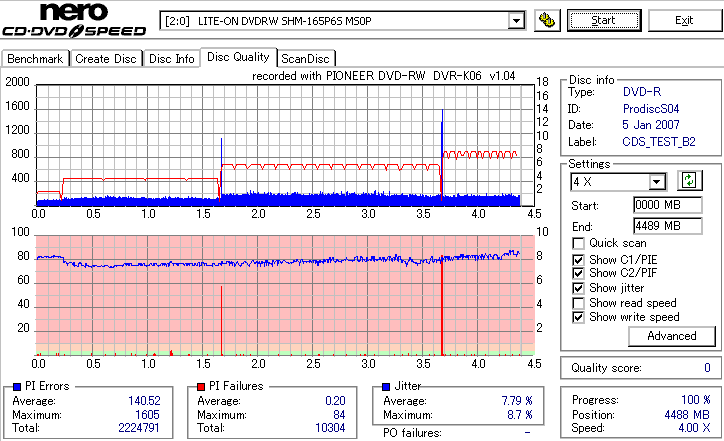Click the Jitter average 7.79 %
Viewport: 724px width, 441px height.
(x=517, y=401)
